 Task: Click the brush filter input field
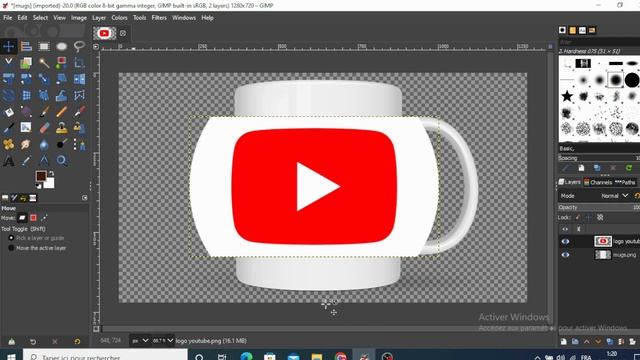[599, 42]
